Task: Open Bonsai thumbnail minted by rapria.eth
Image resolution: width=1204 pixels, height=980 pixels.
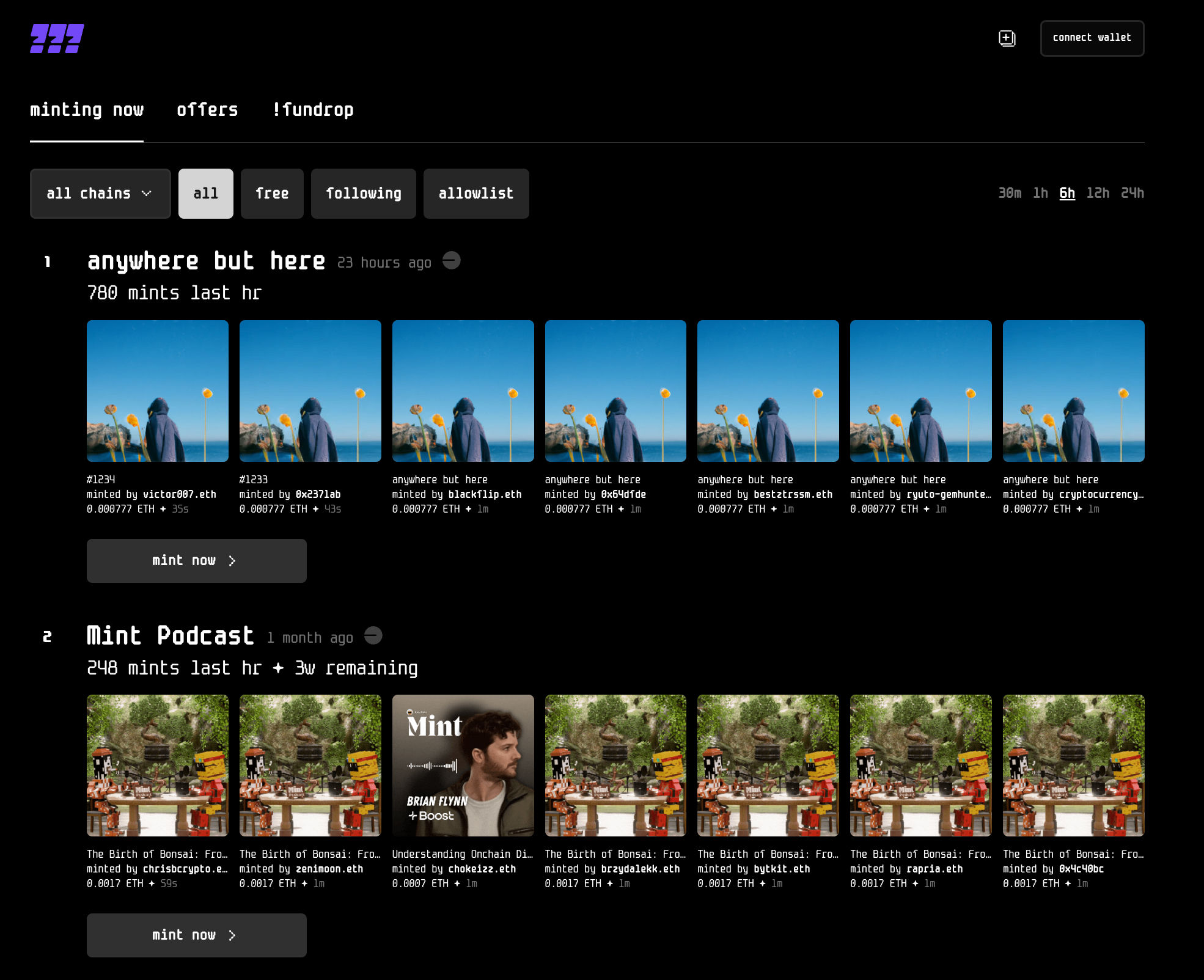Action: pyautogui.click(x=921, y=766)
